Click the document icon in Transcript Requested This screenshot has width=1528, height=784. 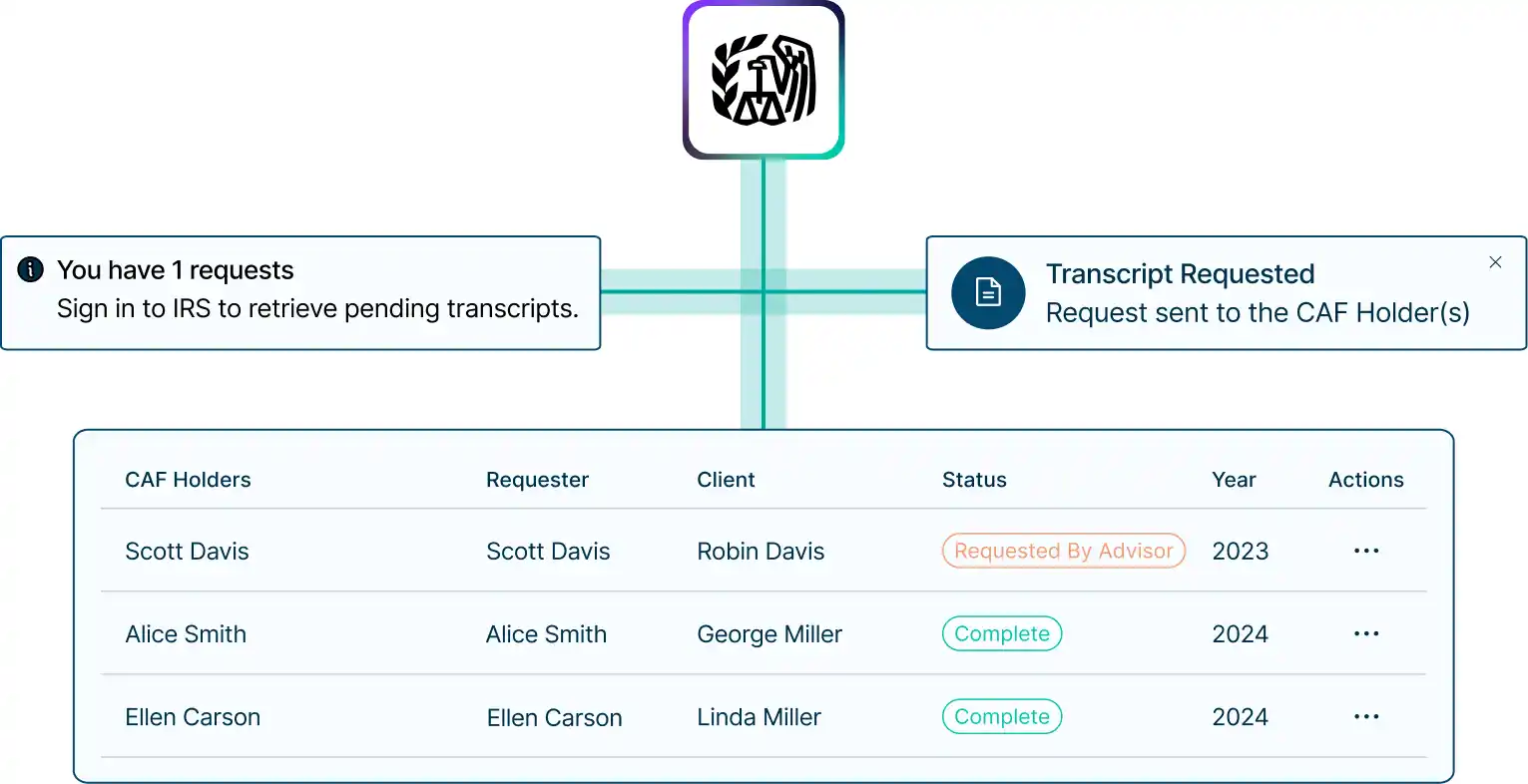(988, 292)
